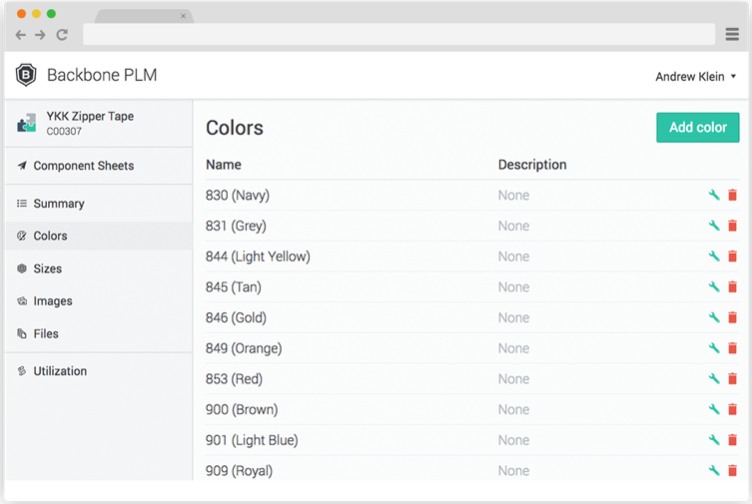This screenshot has width=752, height=504.
Task: Go back with browser back arrow
Action: 21,35
